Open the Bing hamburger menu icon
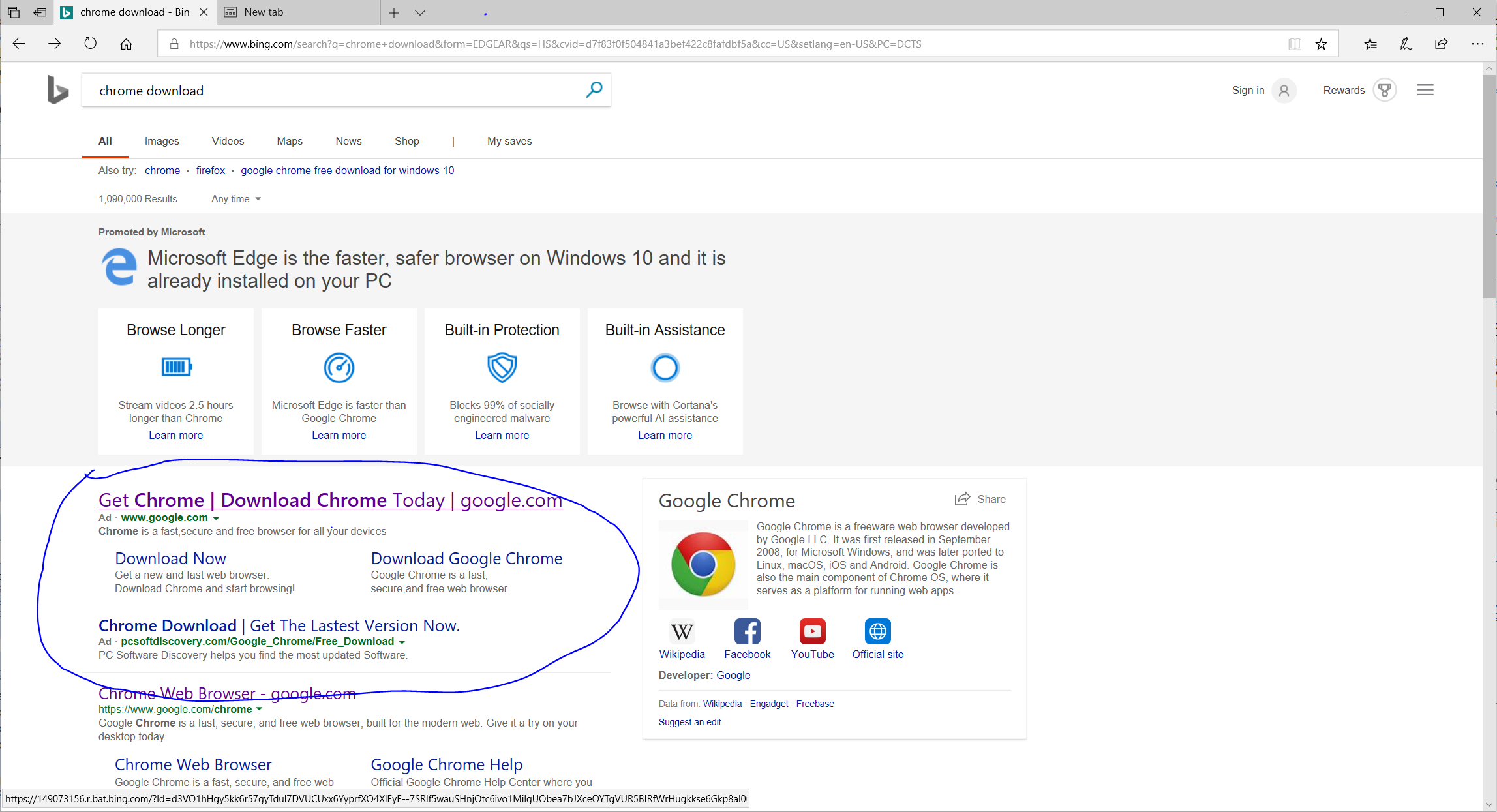The height and width of the screenshot is (812, 1497). click(1425, 89)
